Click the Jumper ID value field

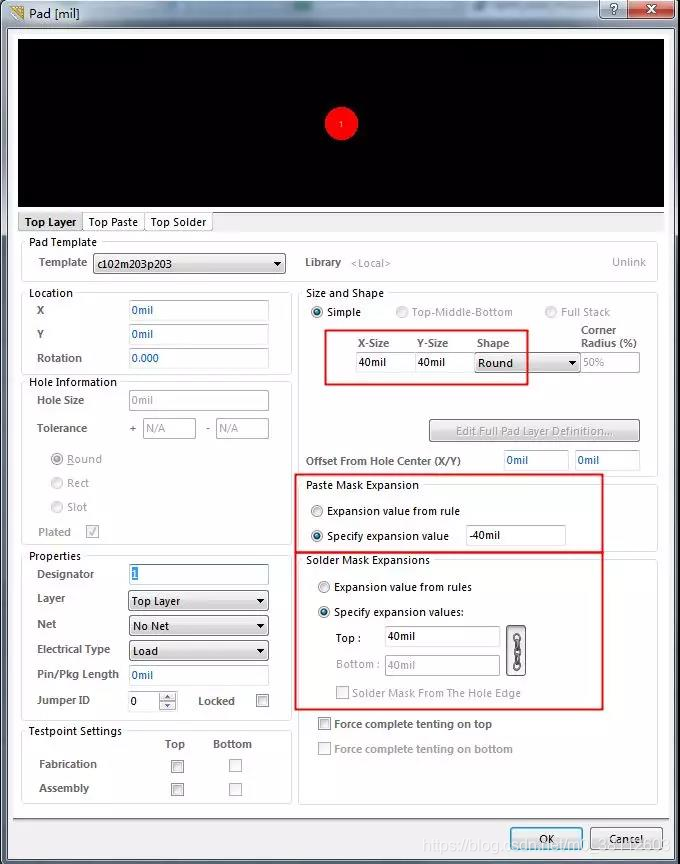tap(143, 701)
